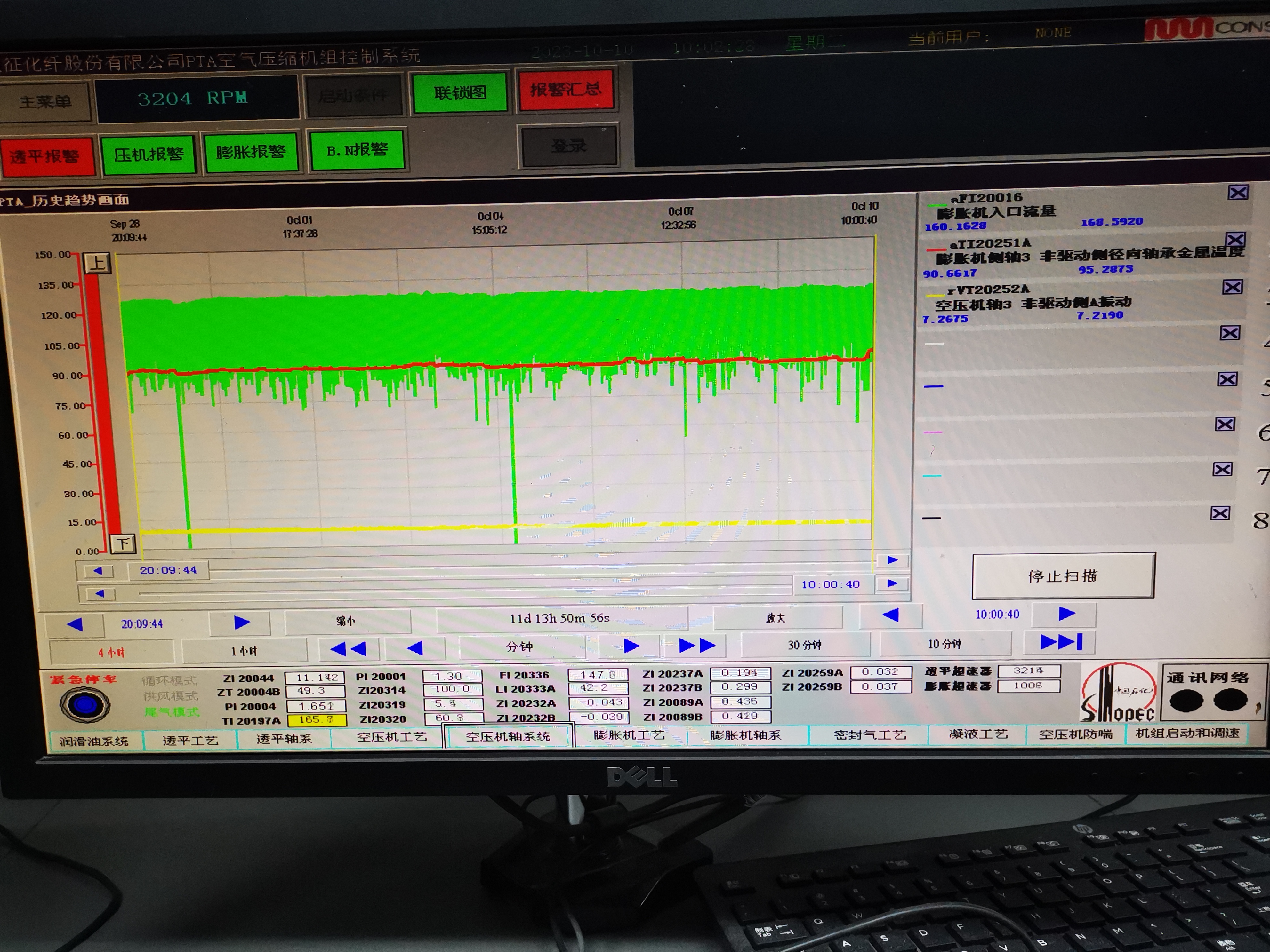Remove the rVT20252A trend pen
The width and height of the screenshot is (1270, 952).
click(1232, 286)
